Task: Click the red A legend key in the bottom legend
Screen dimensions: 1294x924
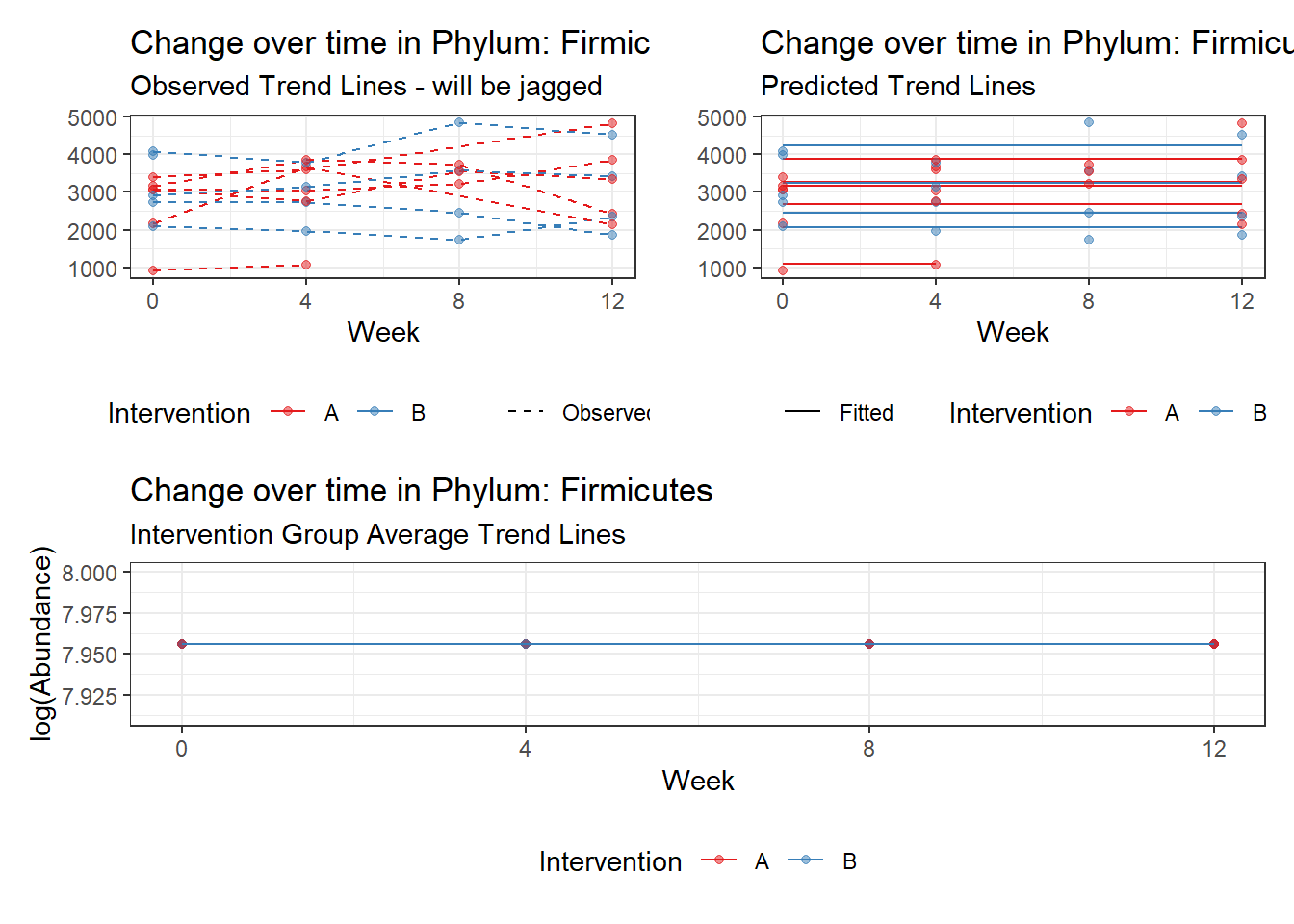Action: (x=718, y=860)
